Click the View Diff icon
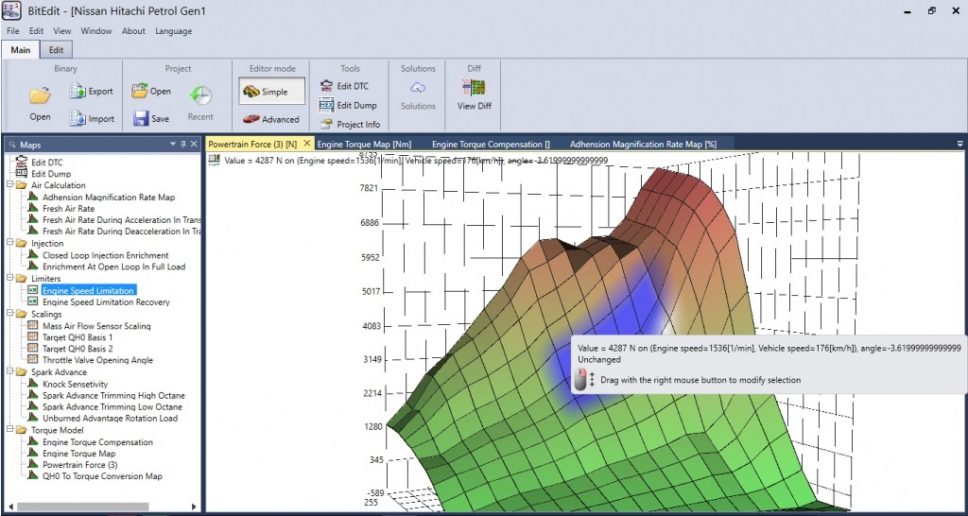968x516 pixels. click(x=474, y=89)
